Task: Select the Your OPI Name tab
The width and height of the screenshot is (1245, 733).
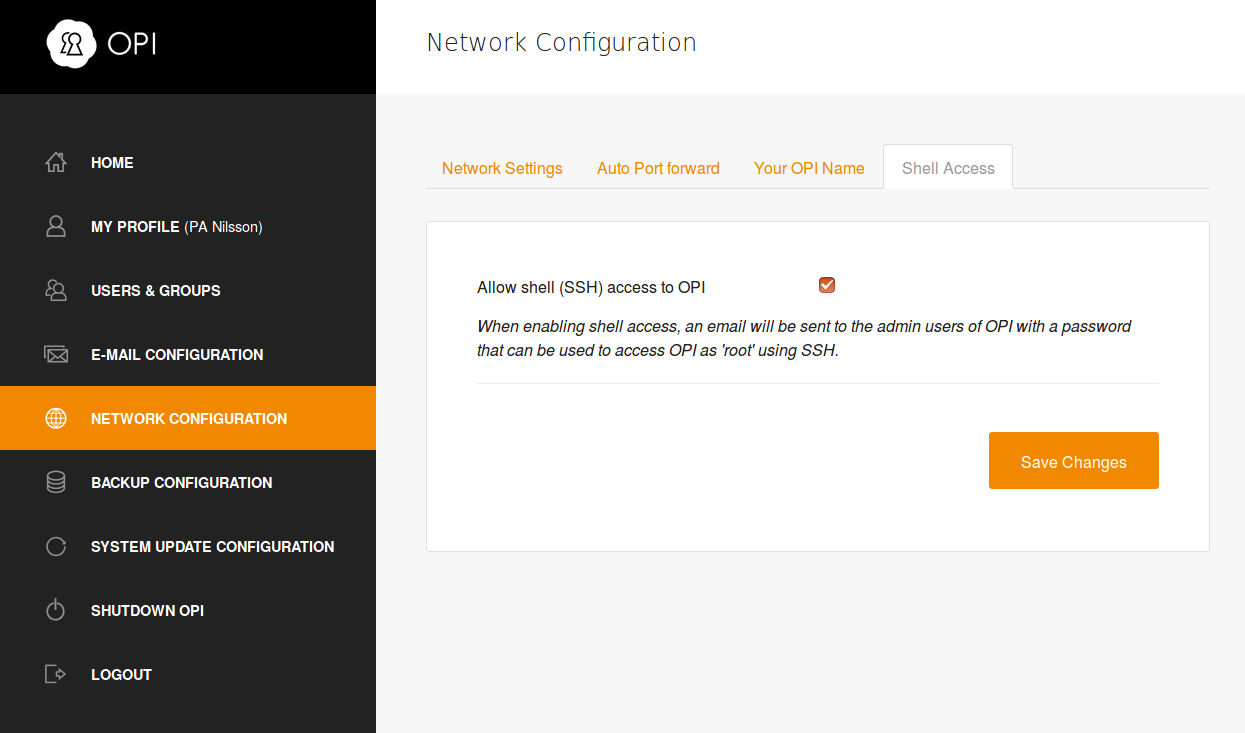Action: pos(809,168)
